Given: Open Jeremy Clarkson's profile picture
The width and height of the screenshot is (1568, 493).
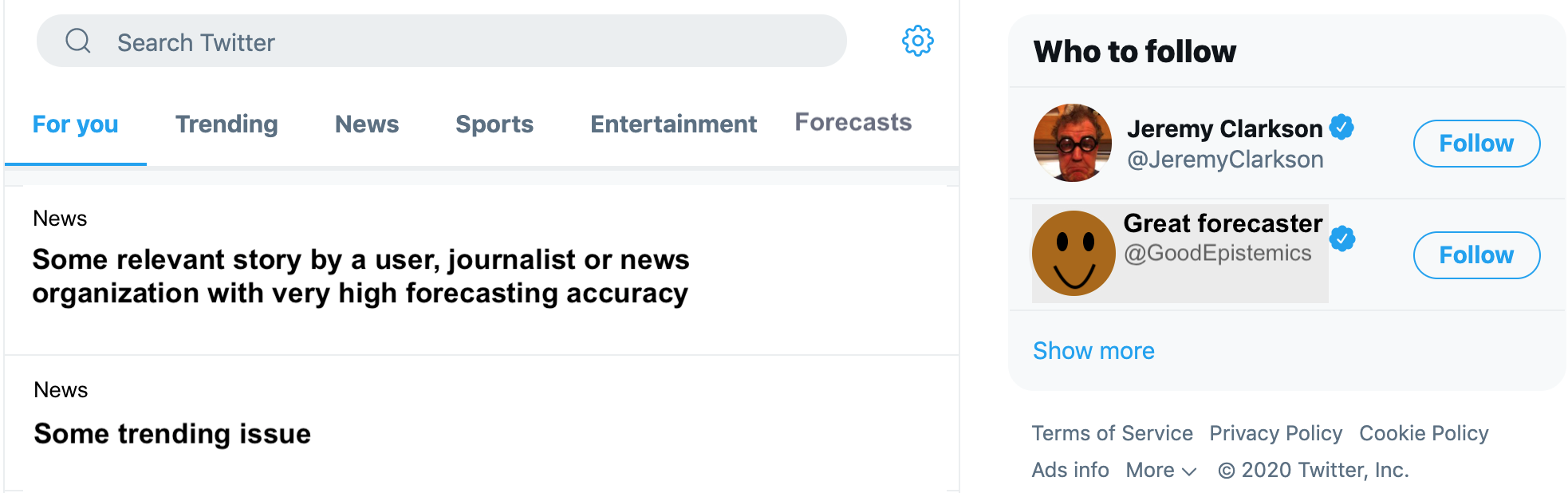Looking at the screenshot, I should tap(1073, 143).
